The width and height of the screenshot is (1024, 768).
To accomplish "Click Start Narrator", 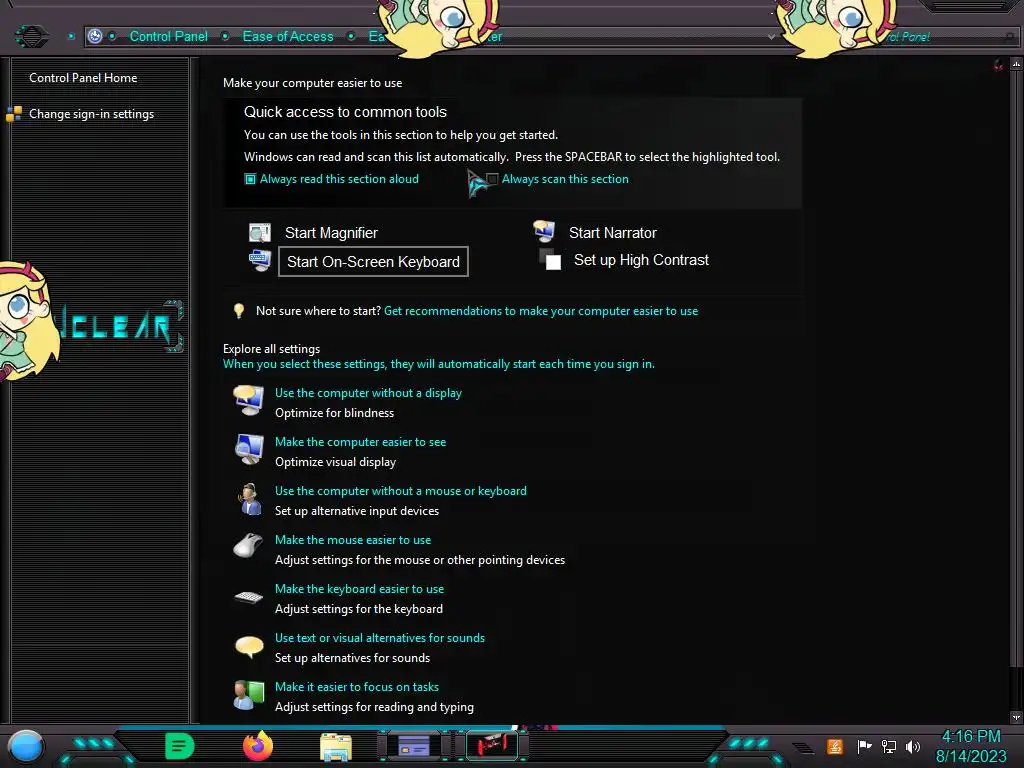I will tap(613, 233).
